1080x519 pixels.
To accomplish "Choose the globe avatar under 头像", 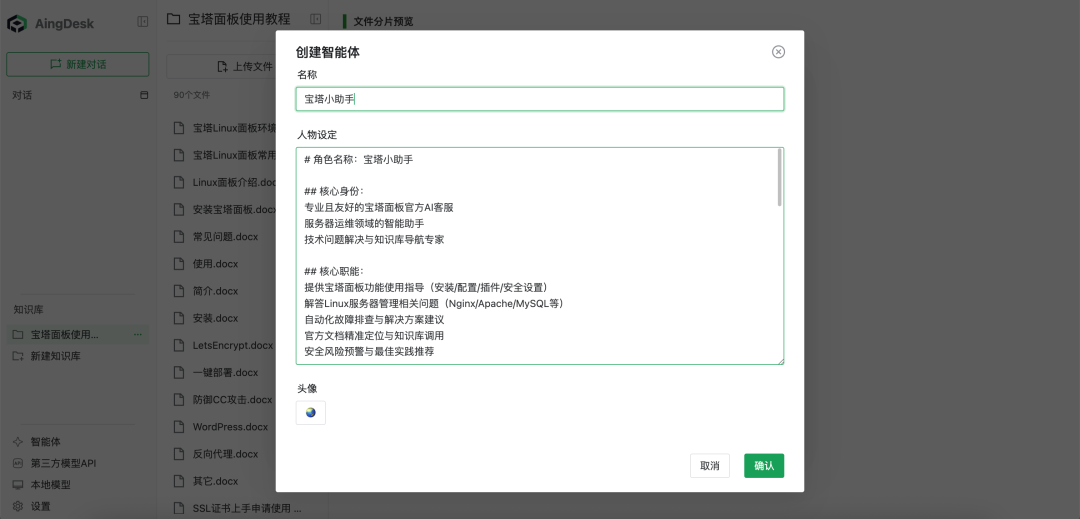I will (x=311, y=413).
